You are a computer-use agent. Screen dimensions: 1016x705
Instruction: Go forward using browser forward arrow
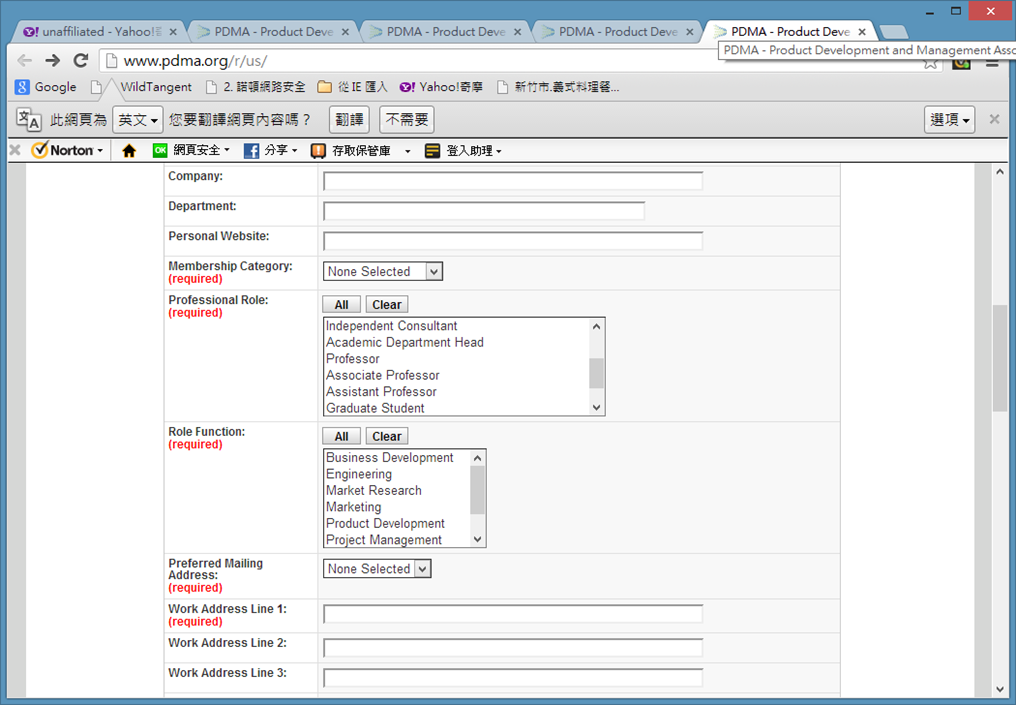pyautogui.click(x=52, y=61)
